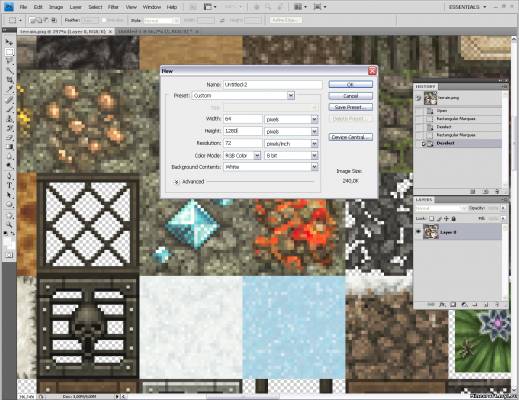Select the Type tool

(9, 185)
